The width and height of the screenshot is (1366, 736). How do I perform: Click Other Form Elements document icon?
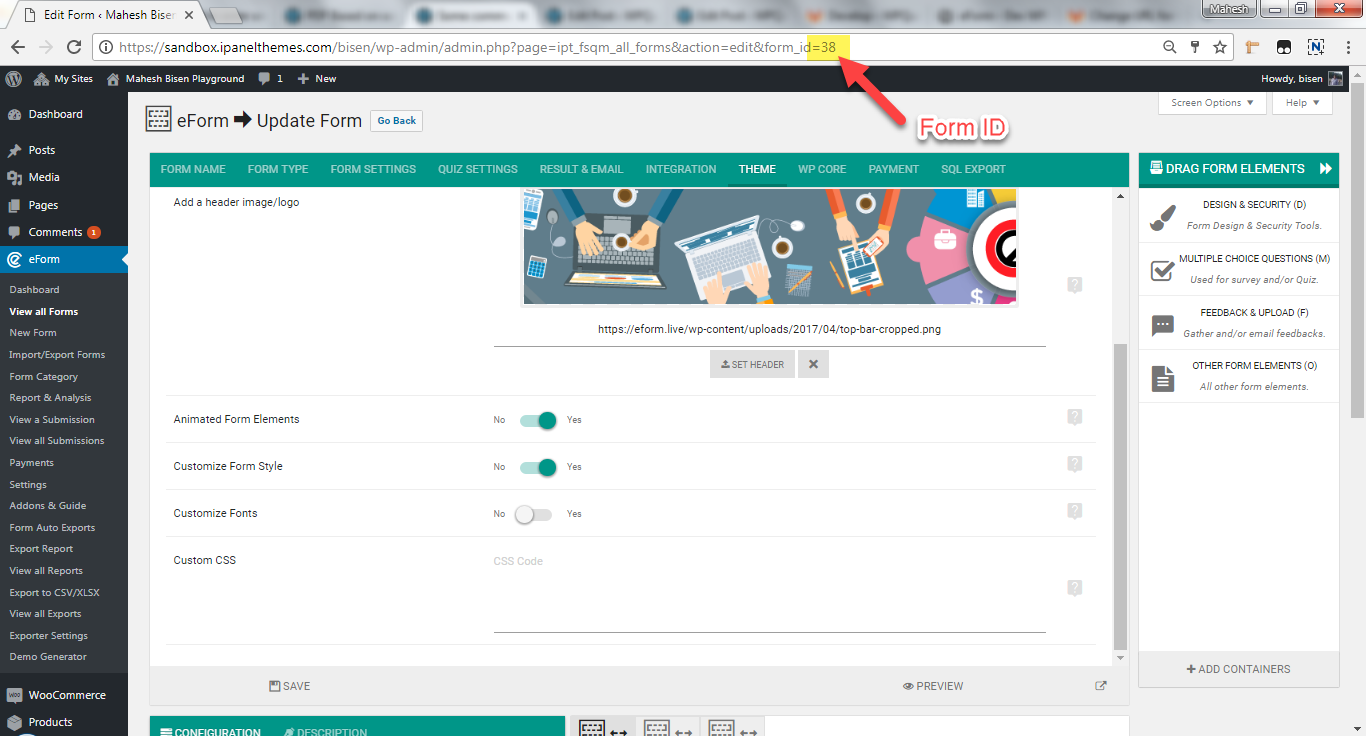click(1162, 377)
